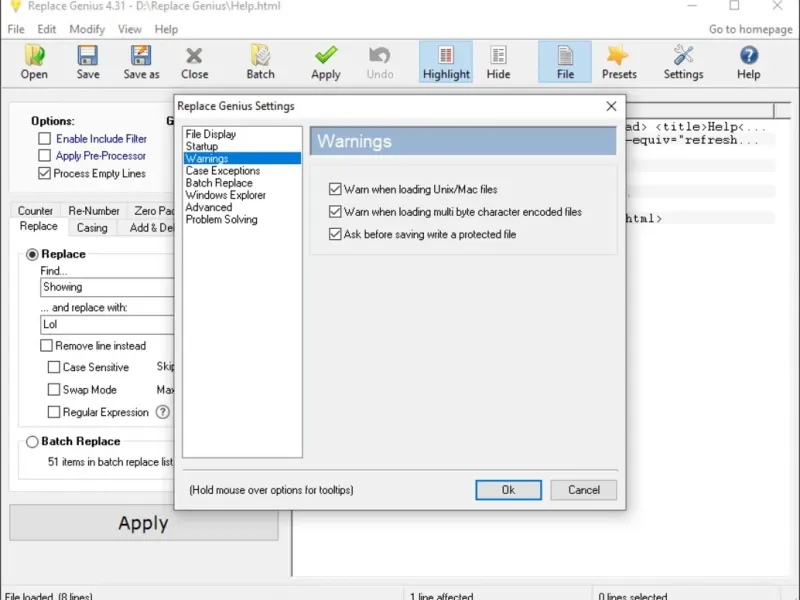Confirm settings with the Ok button

(508, 490)
